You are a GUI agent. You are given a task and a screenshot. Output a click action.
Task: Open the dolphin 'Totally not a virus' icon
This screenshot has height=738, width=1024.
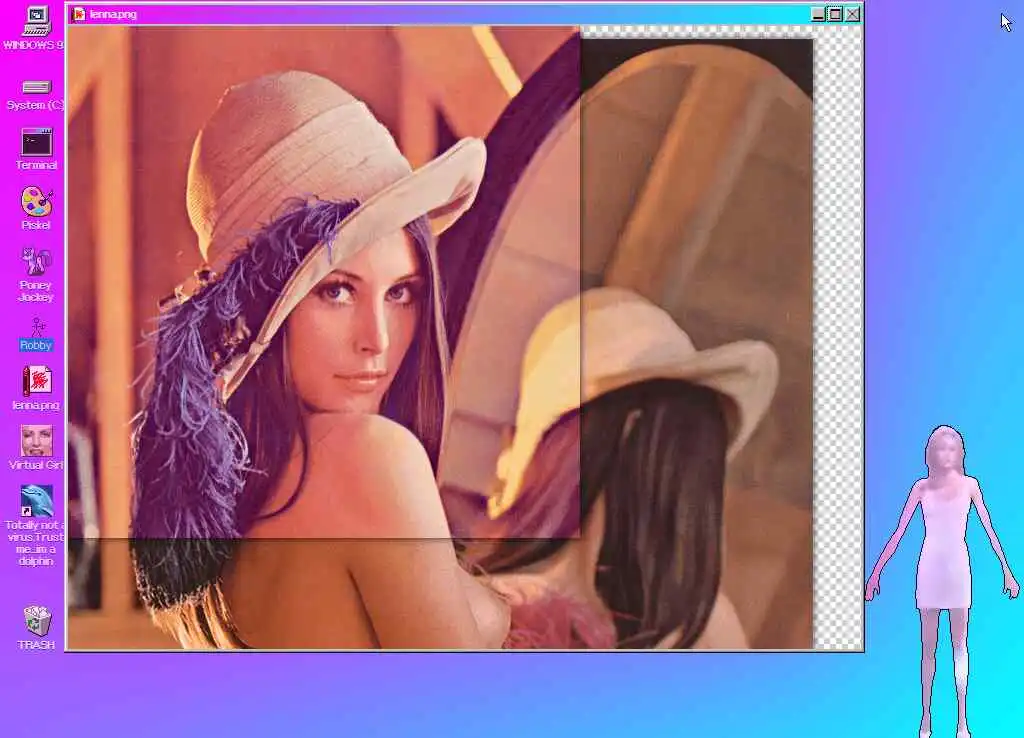pos(37,501)
